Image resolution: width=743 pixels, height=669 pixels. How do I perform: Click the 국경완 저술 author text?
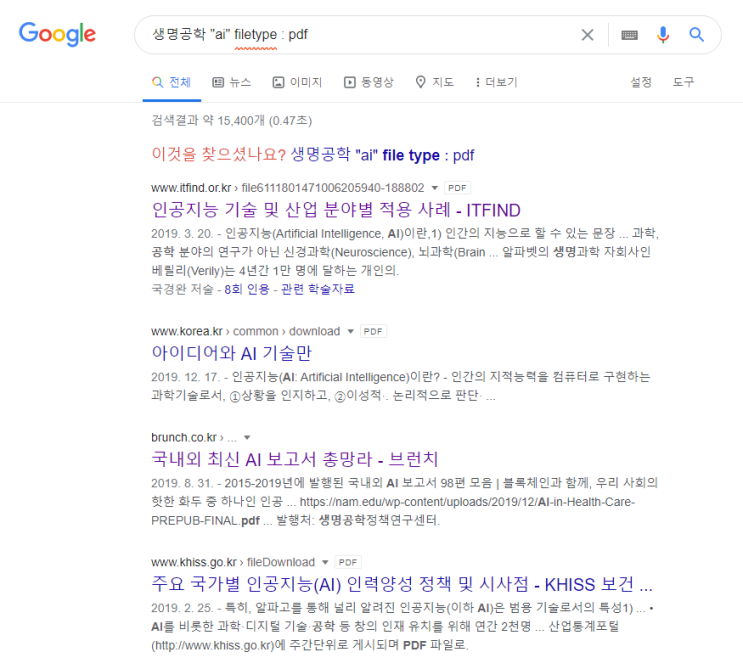(182, 289)
